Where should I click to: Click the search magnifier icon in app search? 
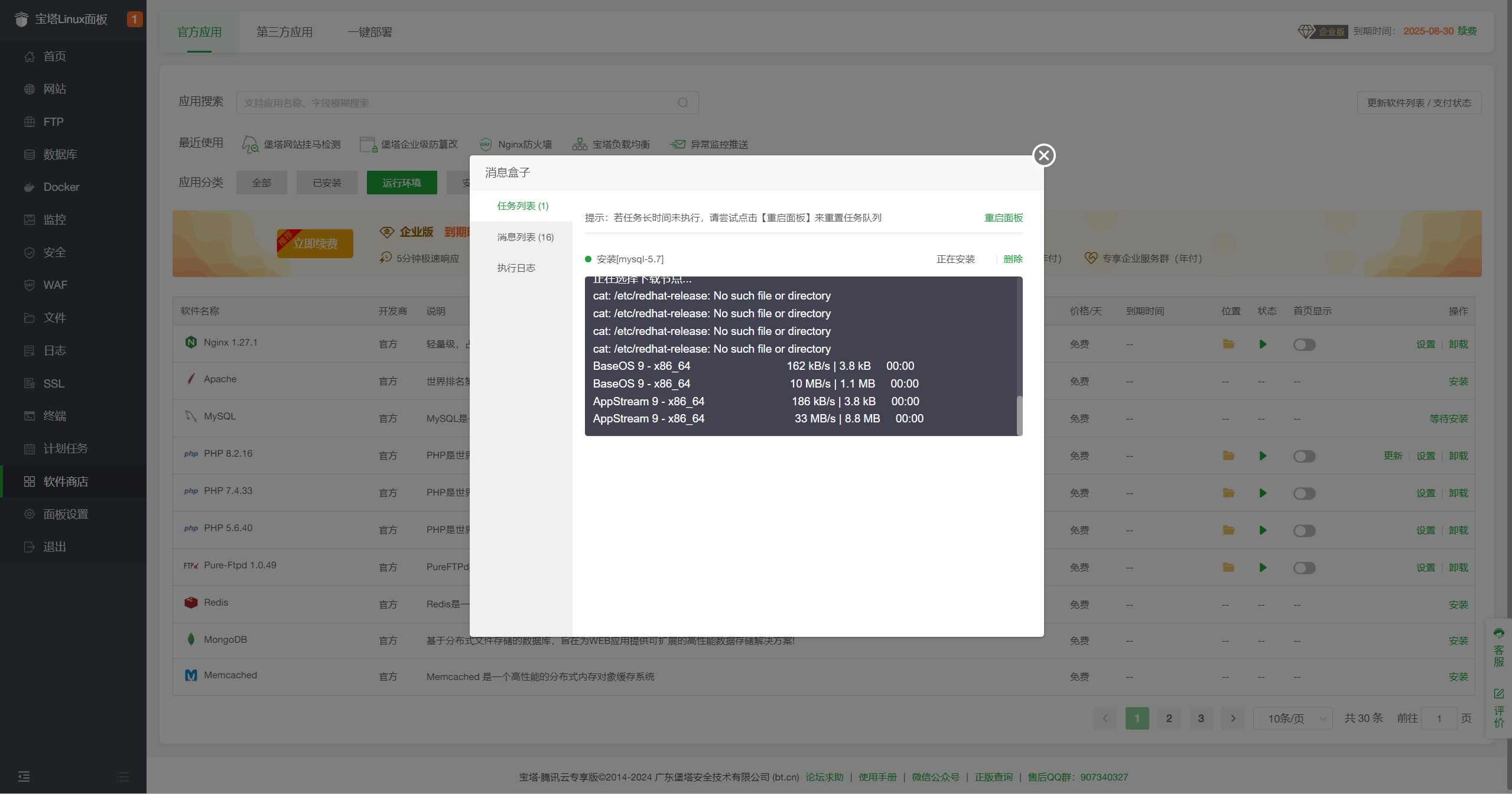tap(682, 103)
